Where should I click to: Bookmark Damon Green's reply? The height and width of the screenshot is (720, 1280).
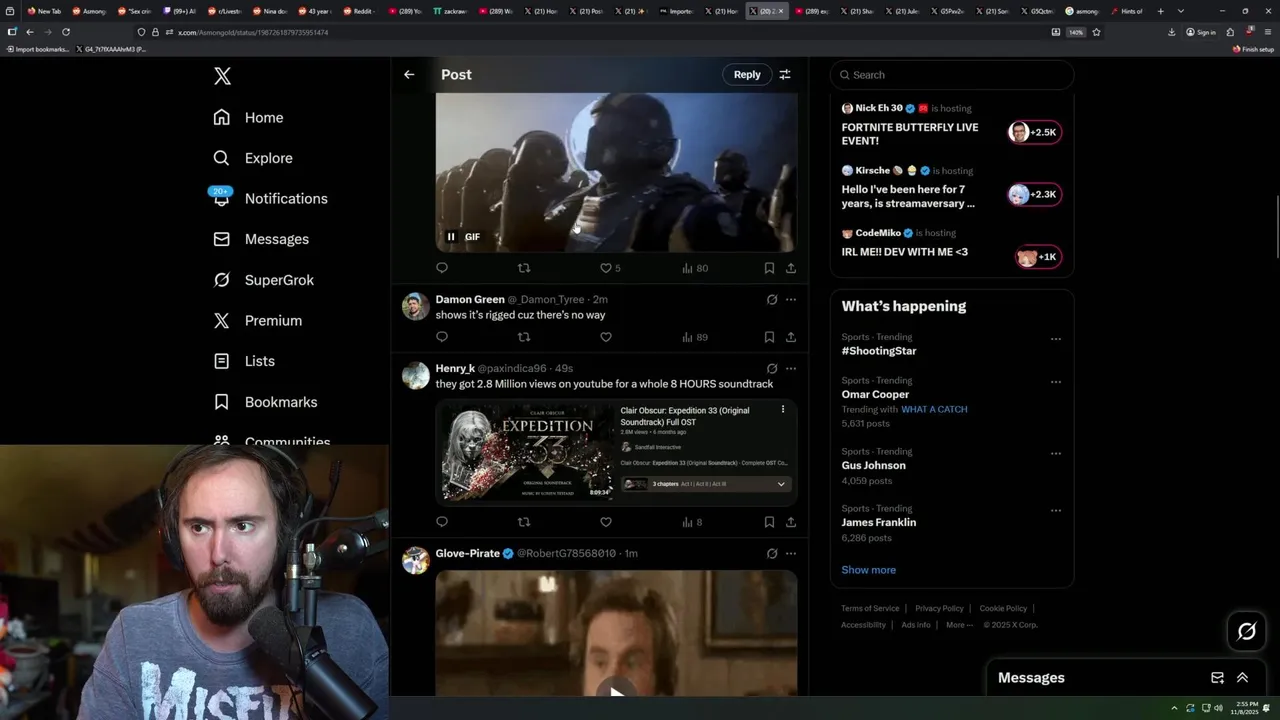[769, 337]
